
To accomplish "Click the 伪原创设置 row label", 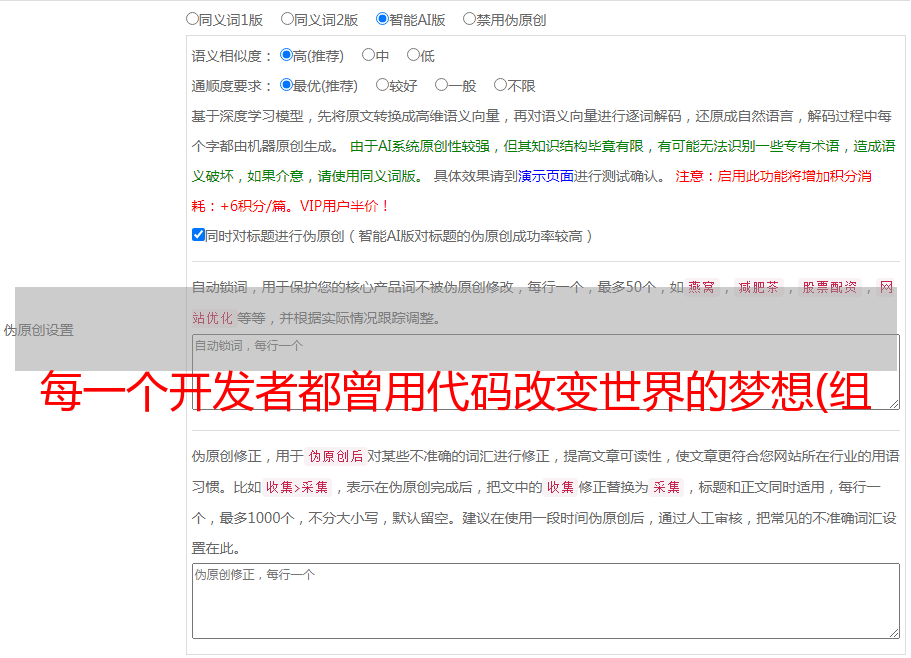I will [38, 330].
